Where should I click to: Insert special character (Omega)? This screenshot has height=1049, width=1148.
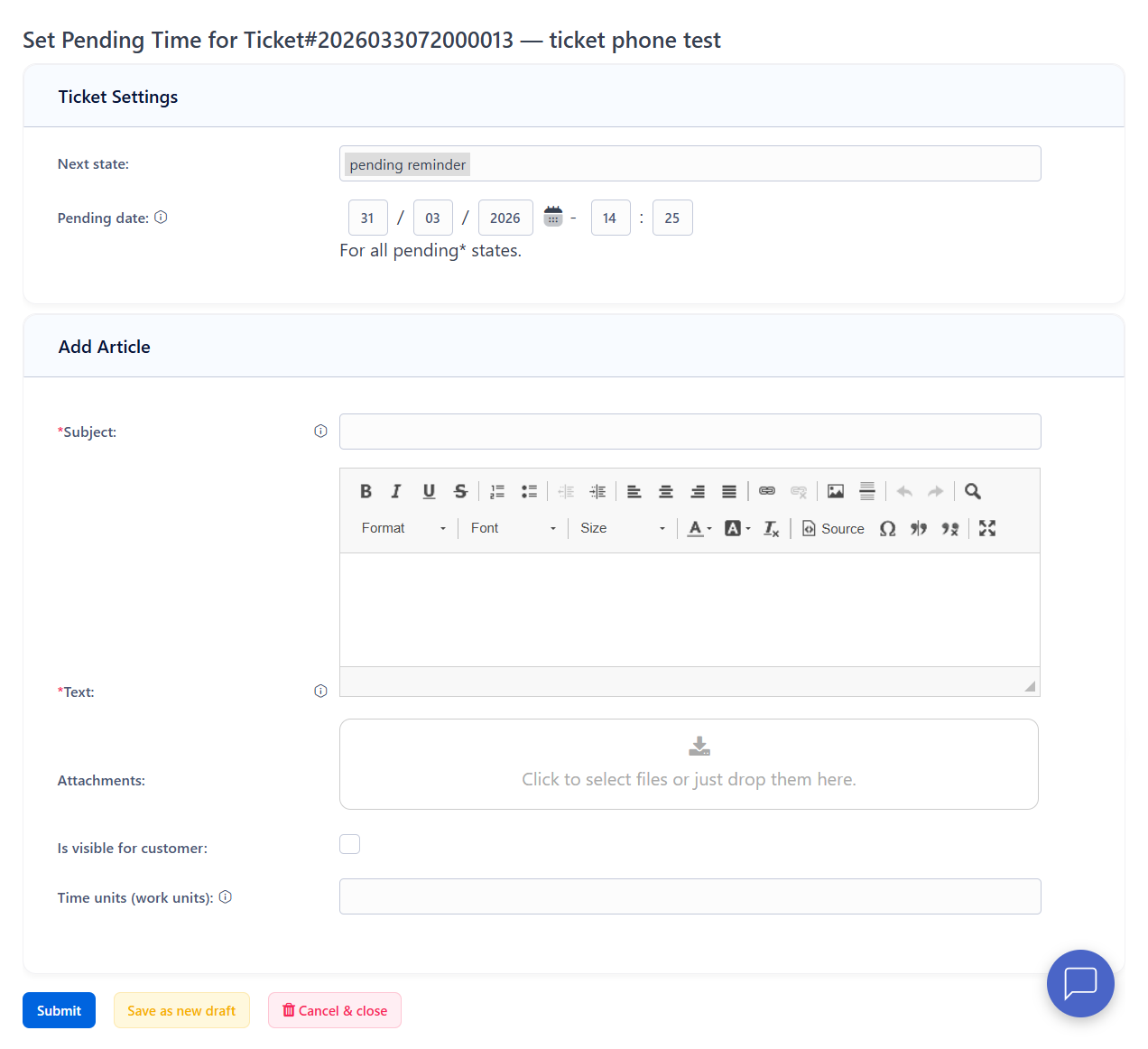pyautogui.click(x=888, y=528)
